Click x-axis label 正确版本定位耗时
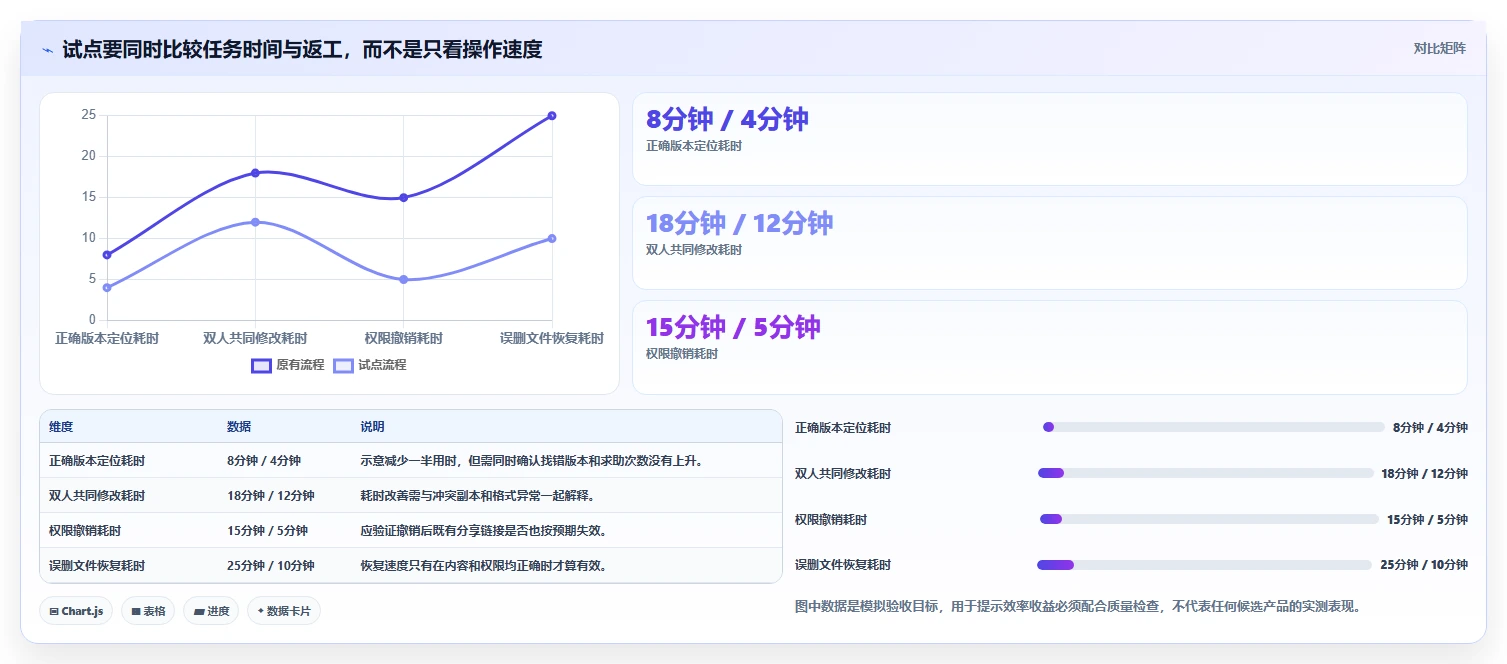This screenshot has height=664, width=1507. coord(107,338)
